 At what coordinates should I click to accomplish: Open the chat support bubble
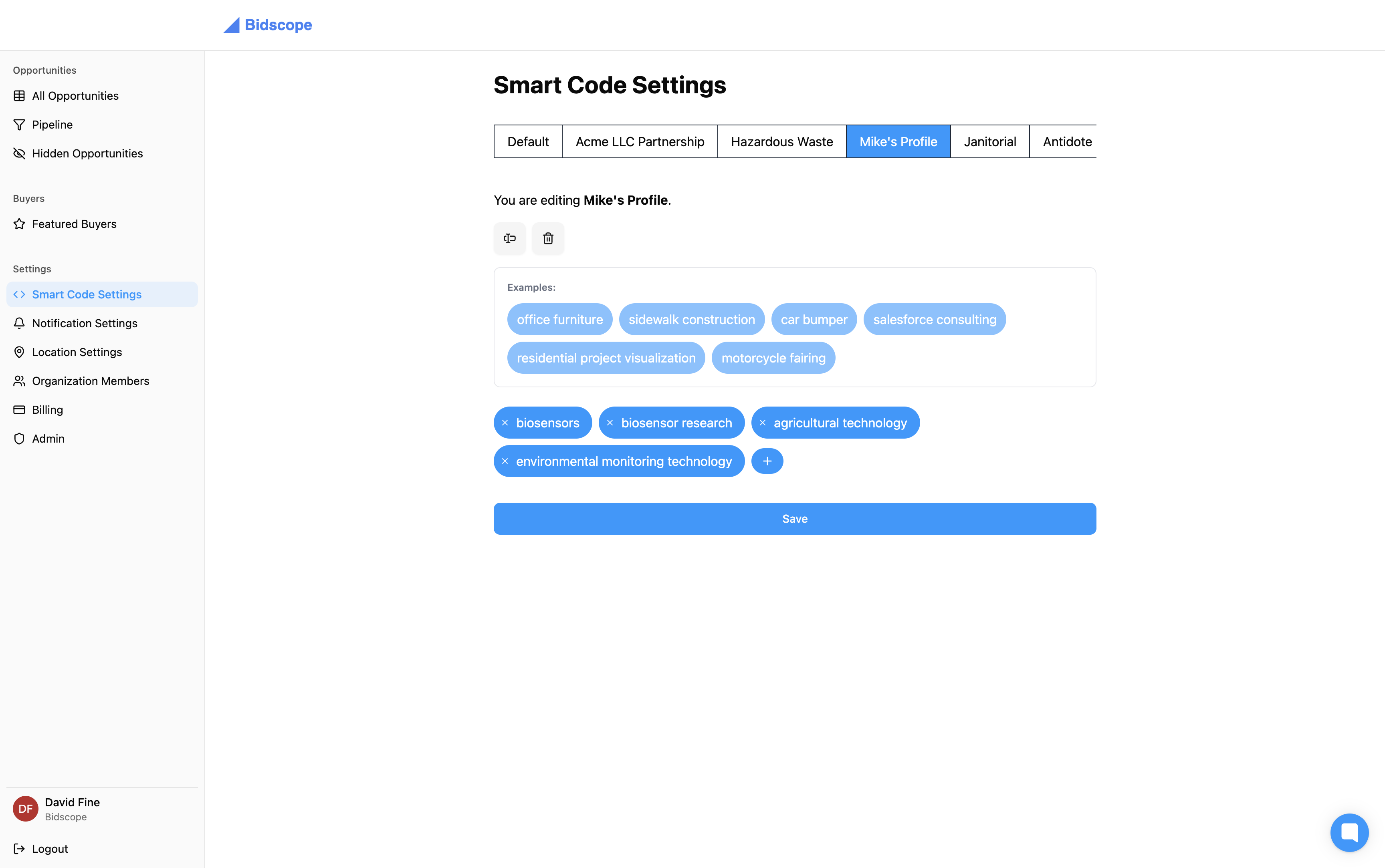(x=1349, y=832)
